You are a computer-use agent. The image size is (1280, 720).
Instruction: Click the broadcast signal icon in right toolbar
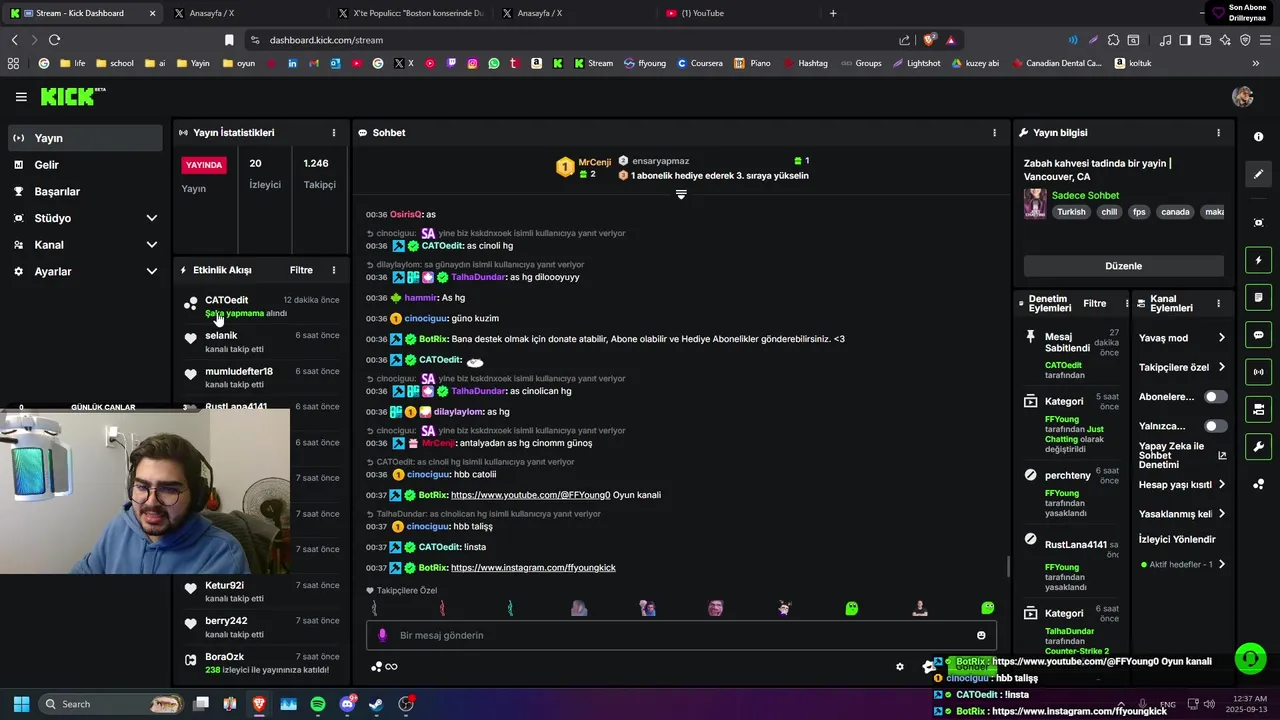[1258, 372]
